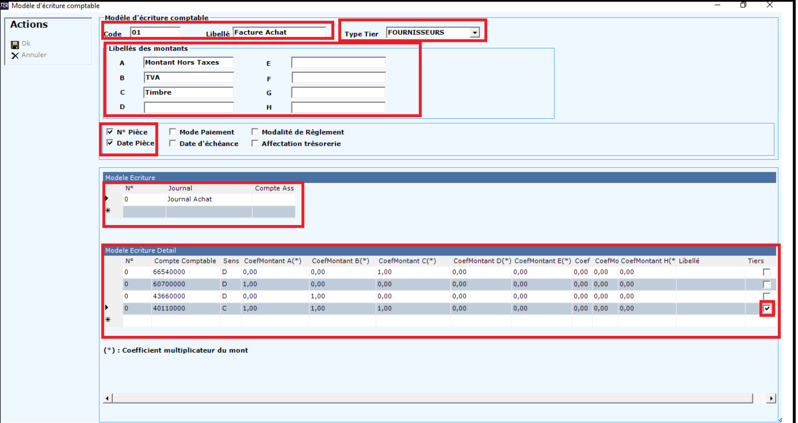Toggle Tiers checkbox for account 40110000
Screen dimensions: 798x423
tap(766, 309)
